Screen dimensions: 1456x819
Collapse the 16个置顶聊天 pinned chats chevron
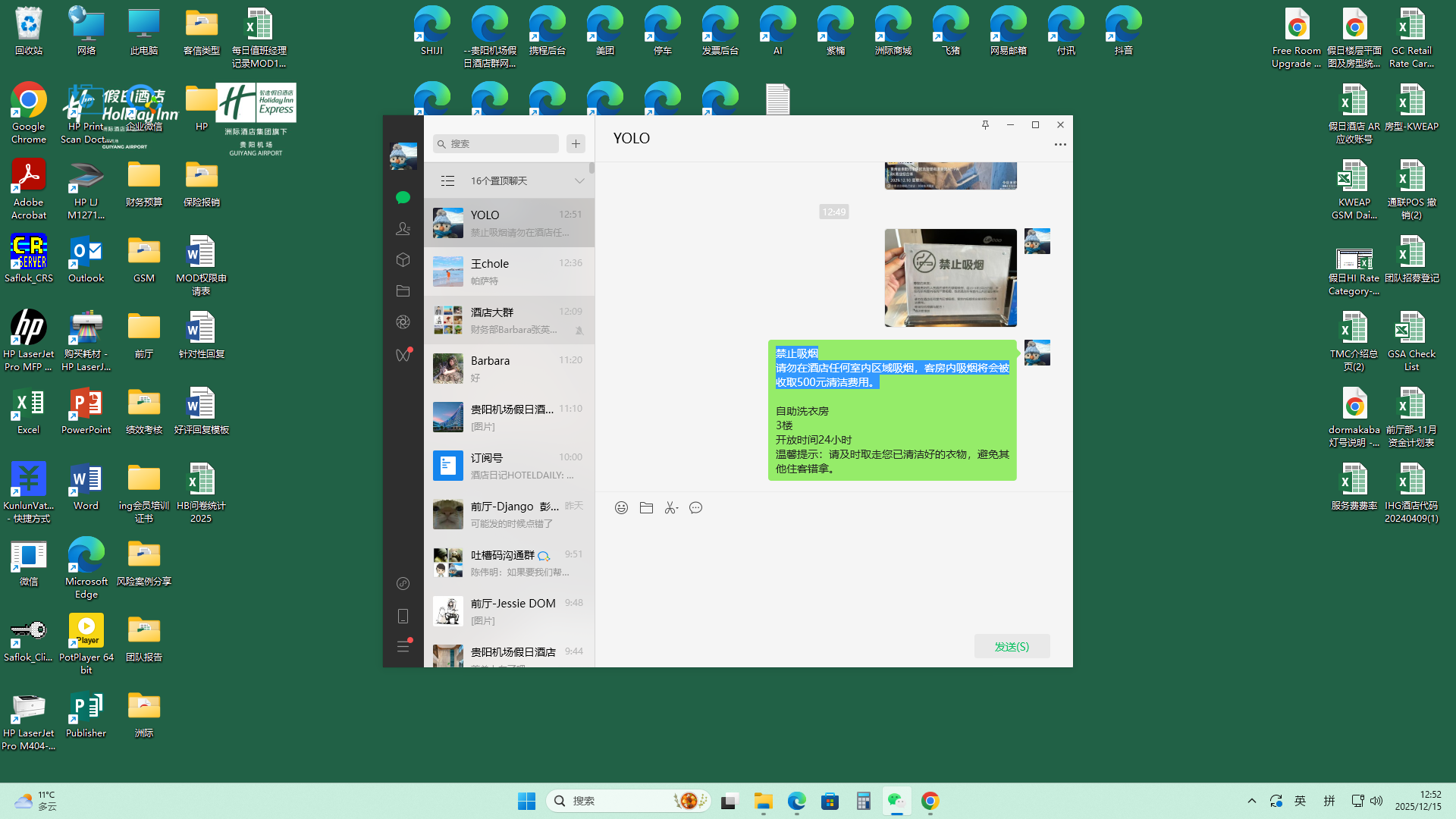tap(579, 180)
